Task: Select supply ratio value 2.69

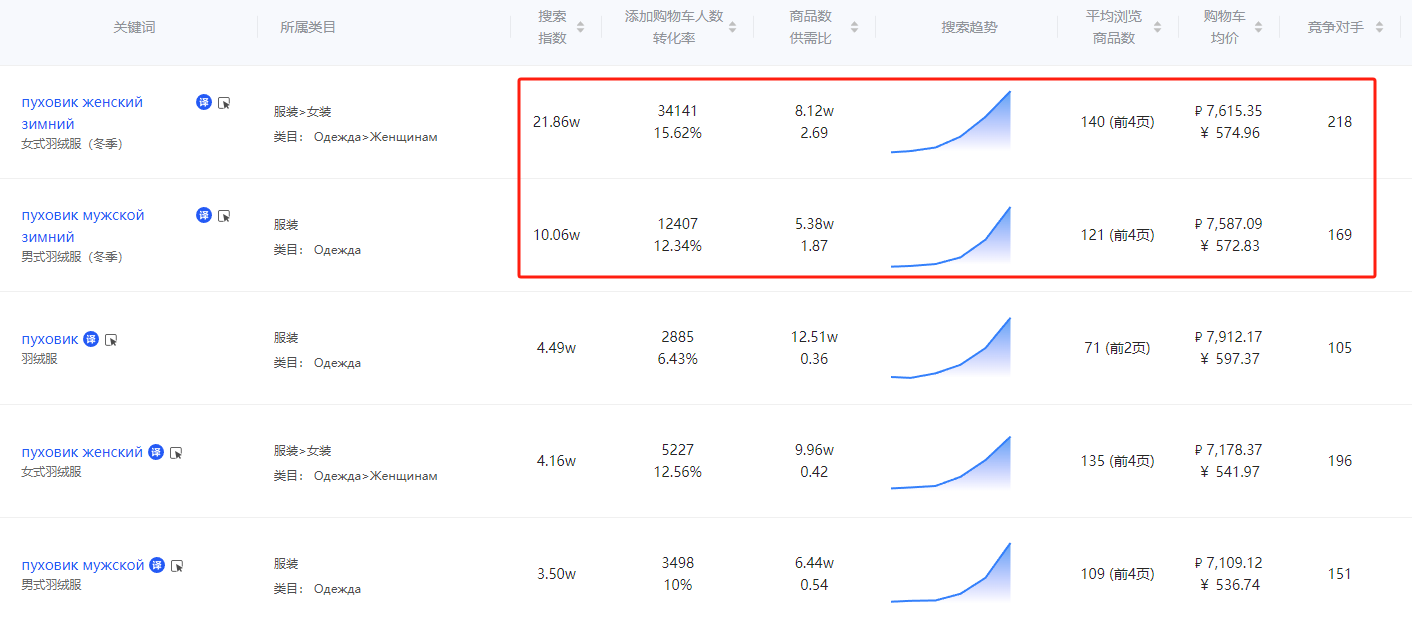Action: [x=814, y=133]
